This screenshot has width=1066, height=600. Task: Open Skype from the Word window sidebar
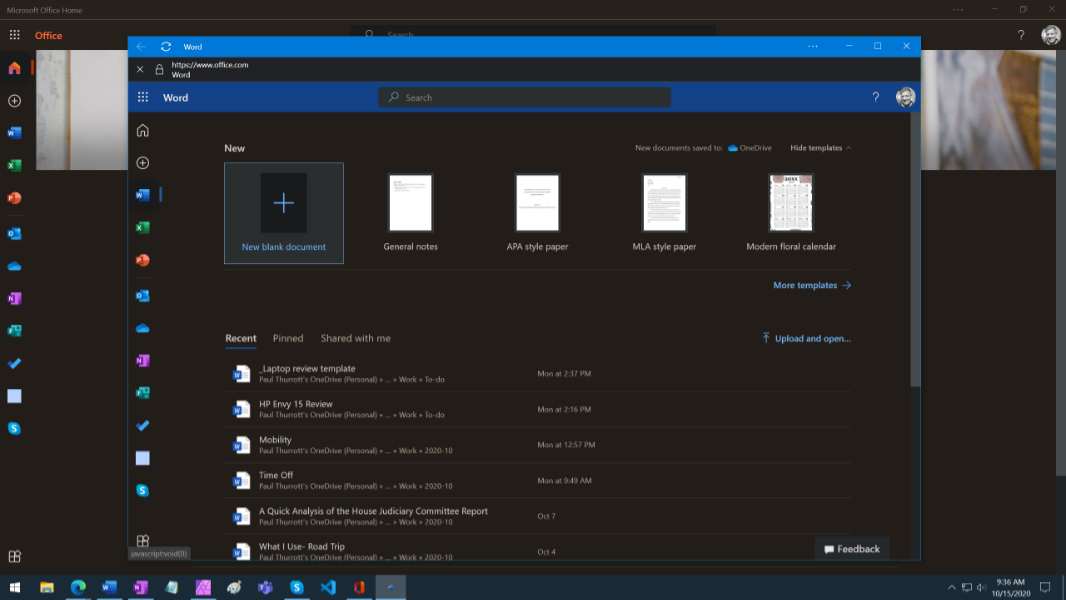143,491
